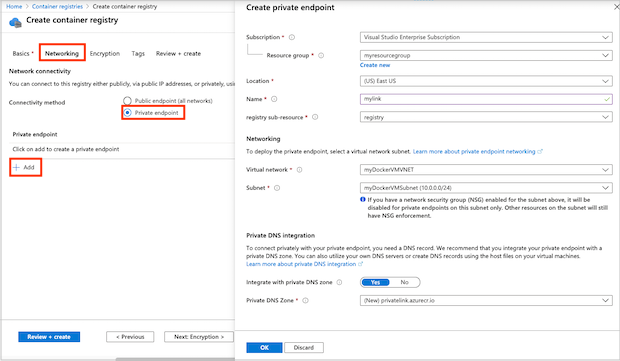Click the Virtual network info icon
The image size is (620, 361).
coord(299,170)
